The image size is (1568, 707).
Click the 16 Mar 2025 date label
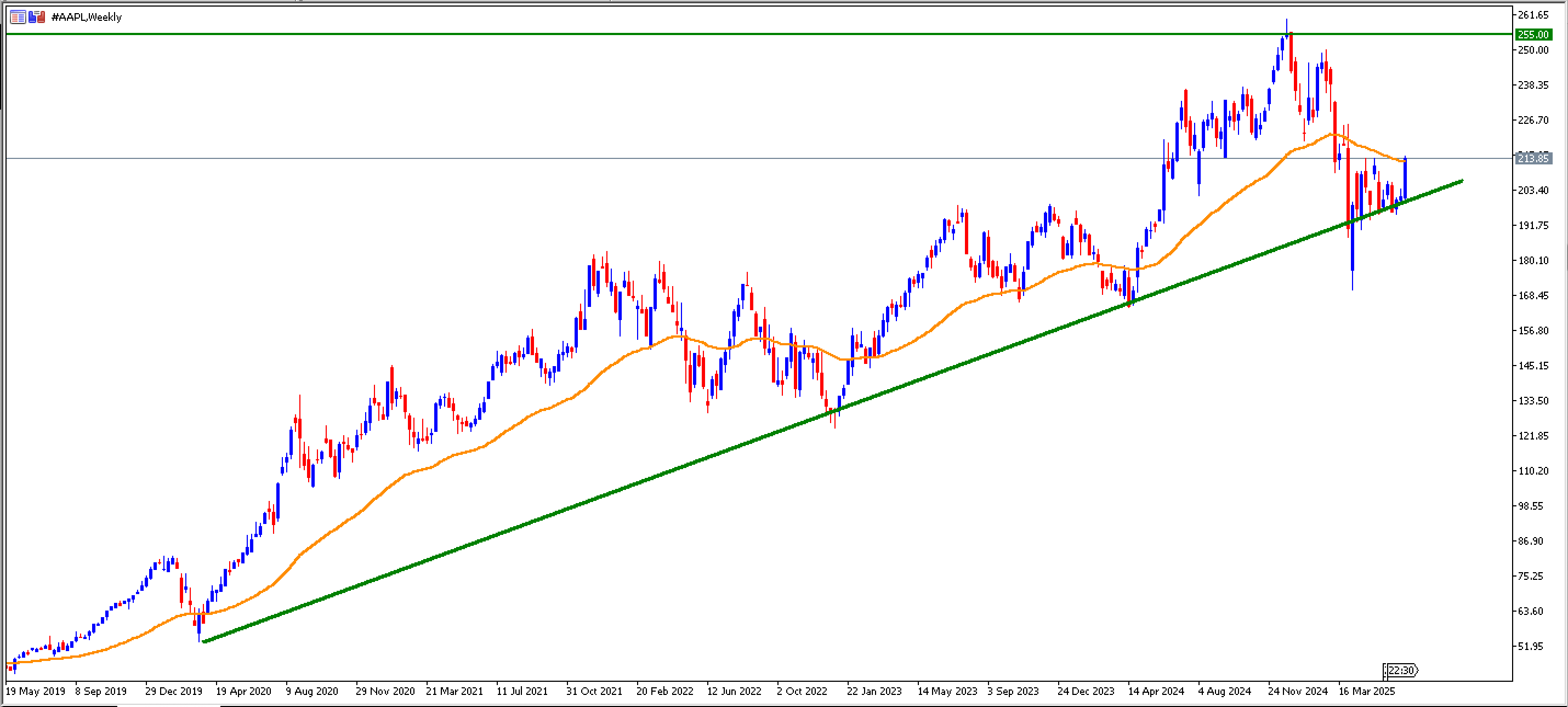coord(1367,692)
